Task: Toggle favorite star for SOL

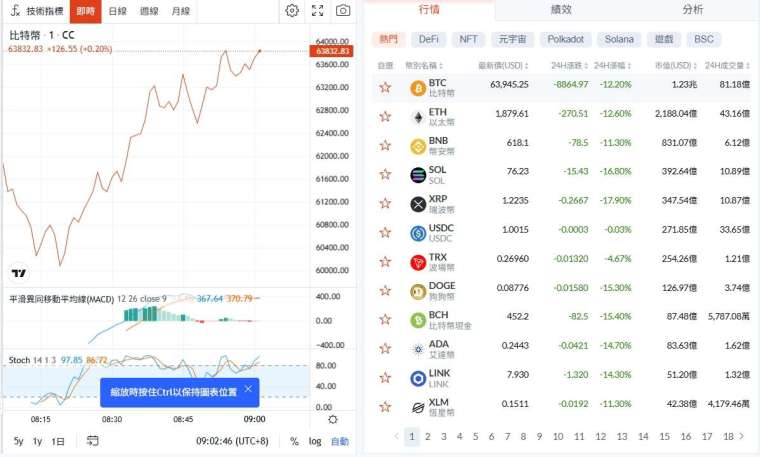Action: [x=385, y=175]
